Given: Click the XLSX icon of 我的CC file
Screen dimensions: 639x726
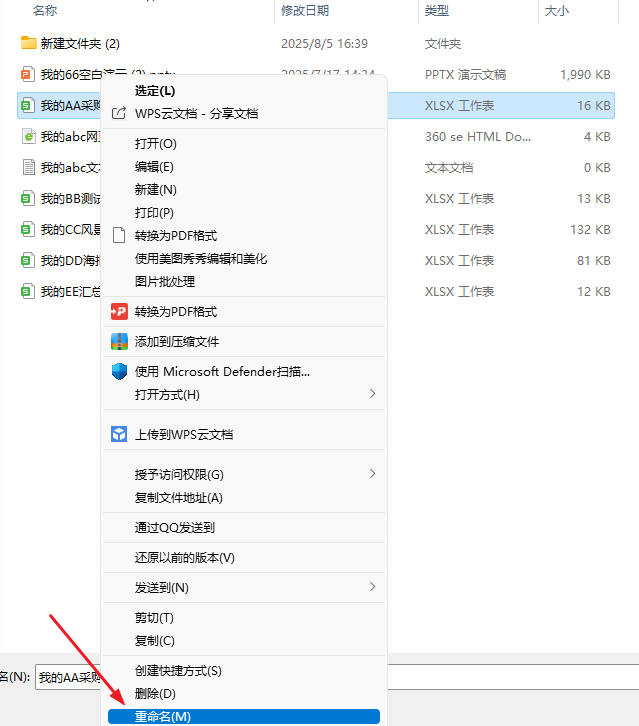Looking at the screenshot, I should pos(28,229).
